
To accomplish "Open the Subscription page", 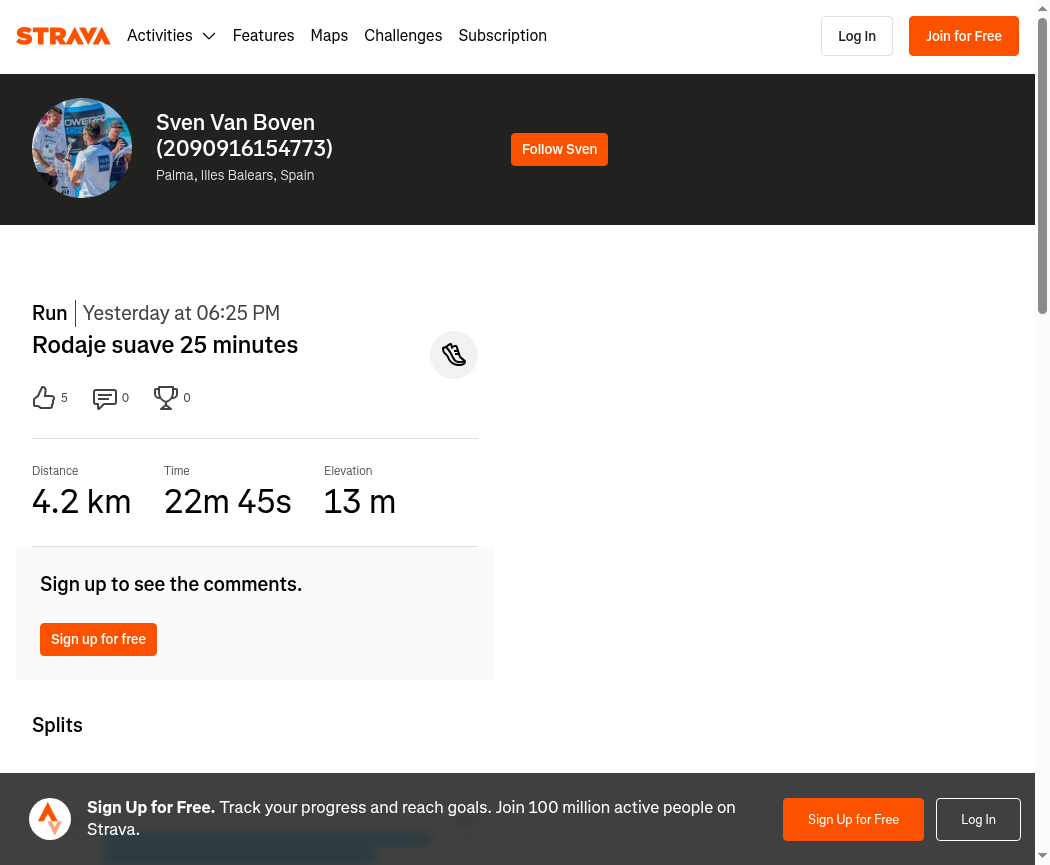I will pos(503,35).
